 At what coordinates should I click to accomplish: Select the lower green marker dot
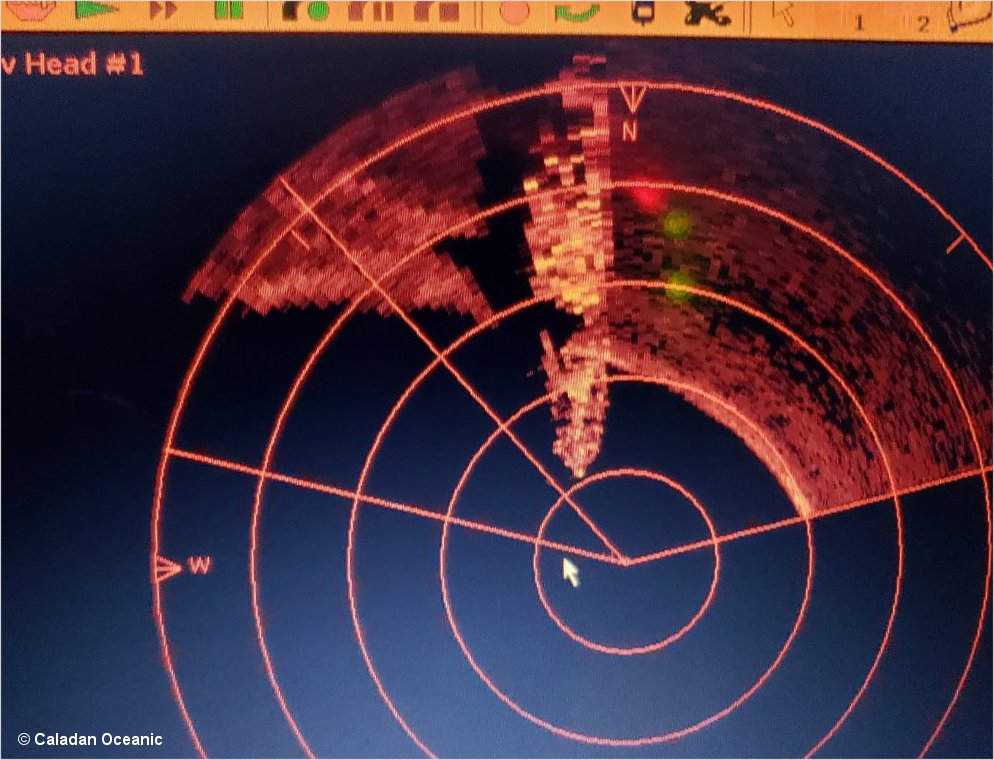[680, 285]
